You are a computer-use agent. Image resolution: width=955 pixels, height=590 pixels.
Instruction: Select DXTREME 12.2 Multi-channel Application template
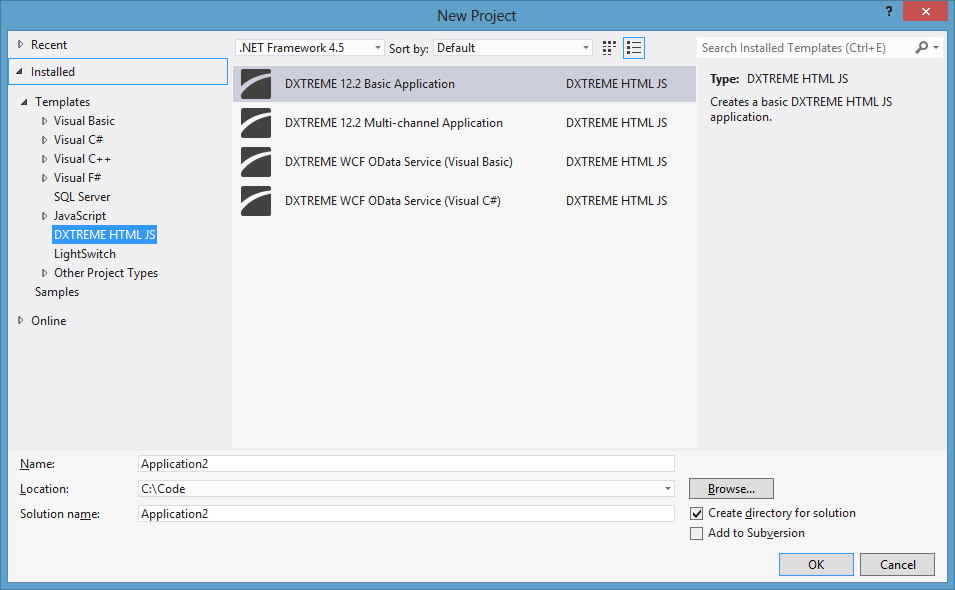pyautogui.click(x=464, y=123)
